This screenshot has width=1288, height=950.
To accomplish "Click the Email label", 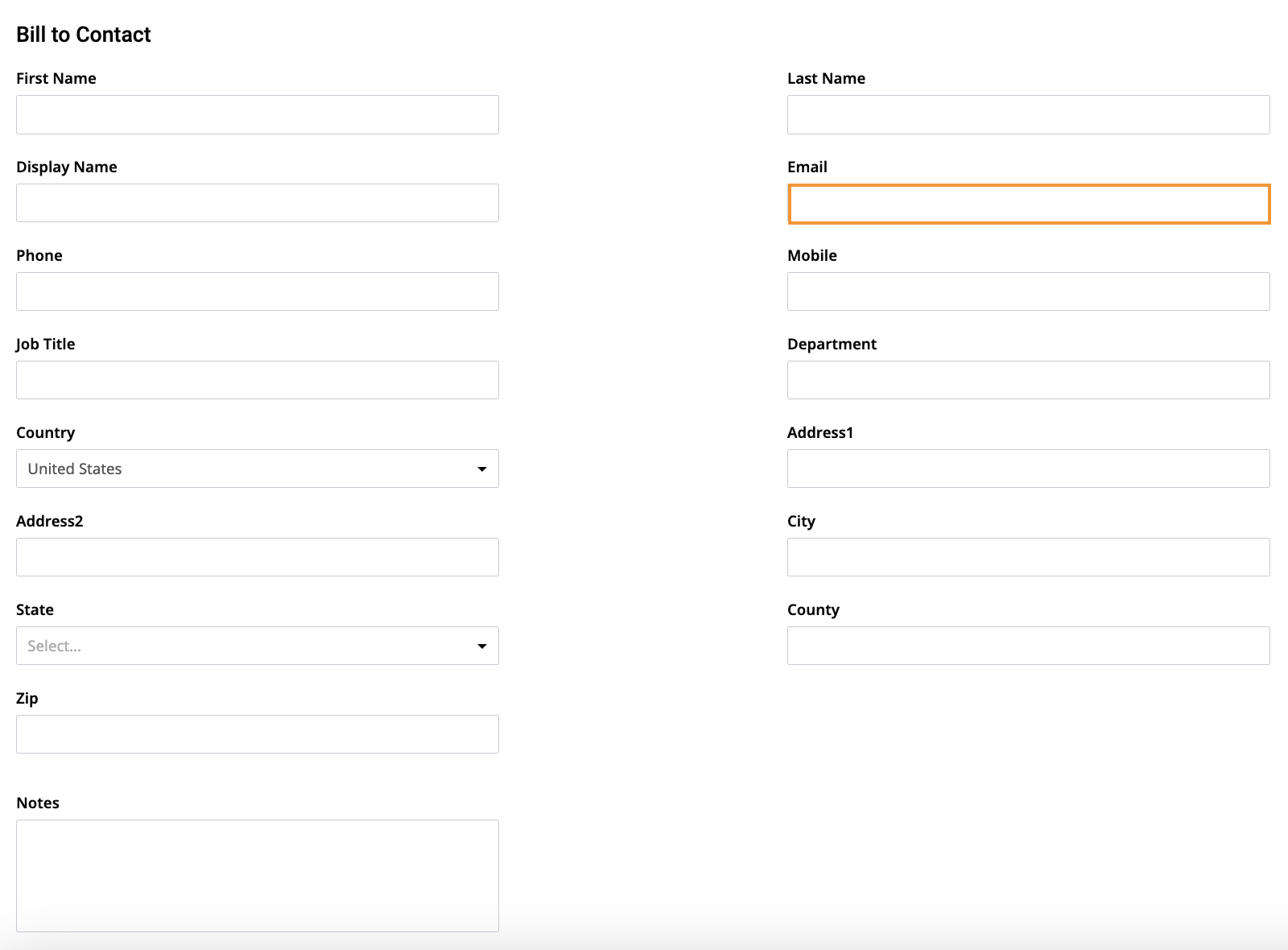I will point(807,167).
